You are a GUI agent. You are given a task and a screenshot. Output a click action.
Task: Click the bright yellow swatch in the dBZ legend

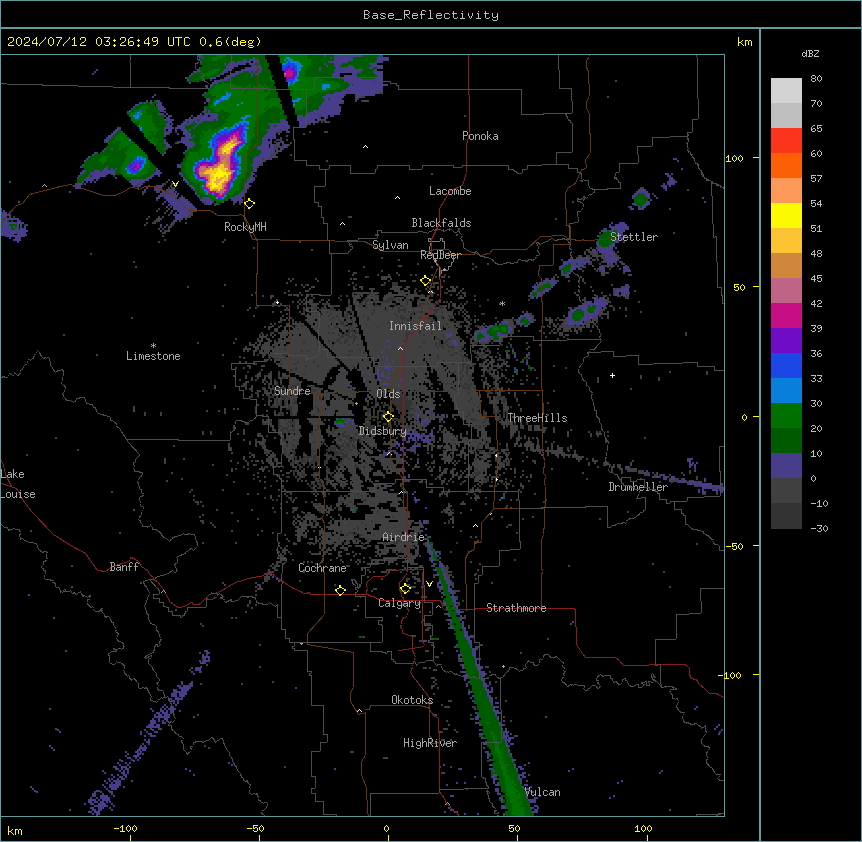click(x=786, y=215)
